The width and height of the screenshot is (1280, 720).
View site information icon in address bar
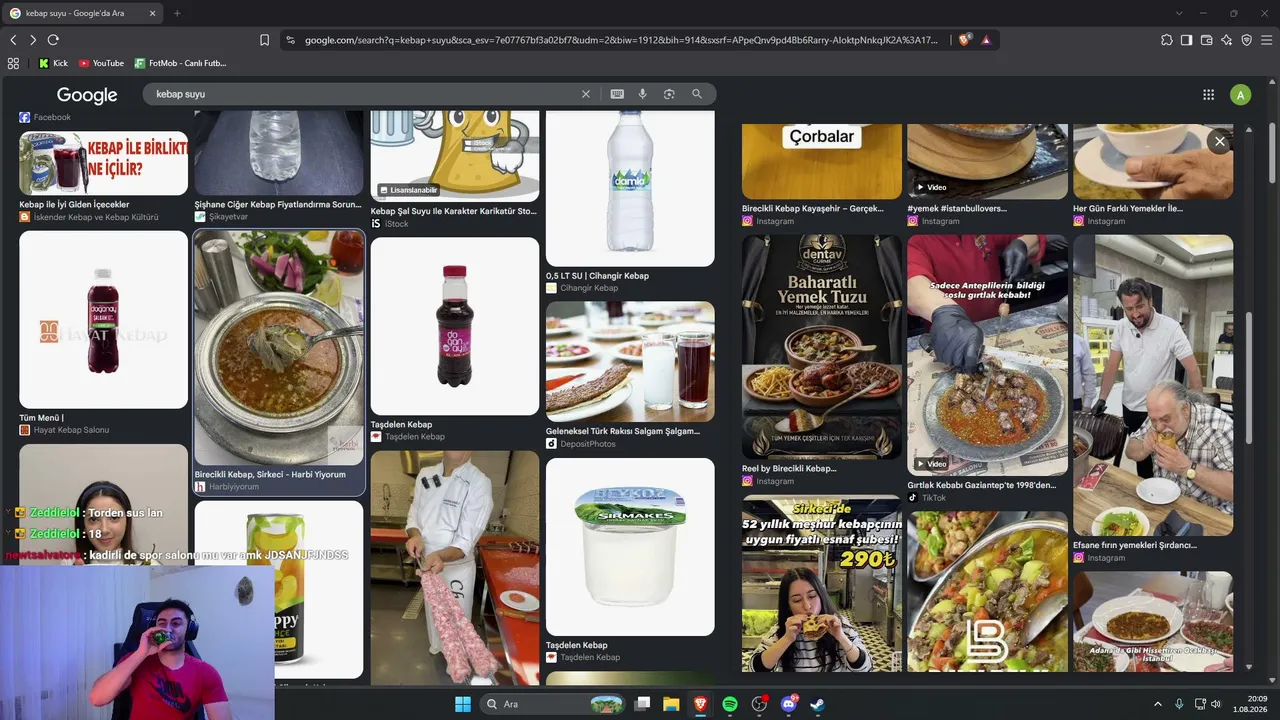pos(290,40)
